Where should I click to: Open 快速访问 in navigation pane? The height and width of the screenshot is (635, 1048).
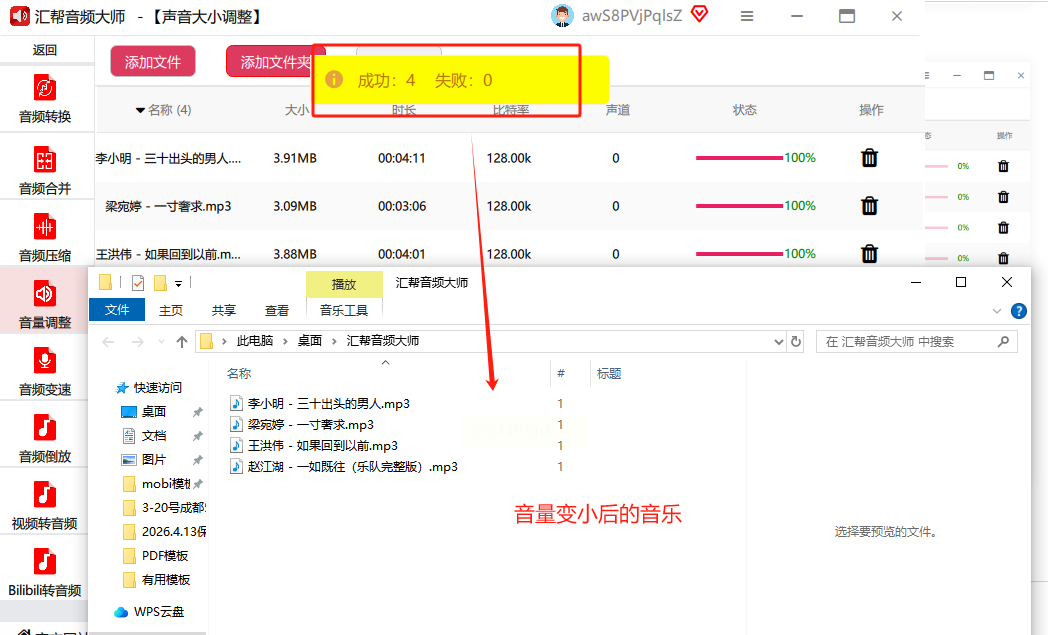click(x=148, y=388)
